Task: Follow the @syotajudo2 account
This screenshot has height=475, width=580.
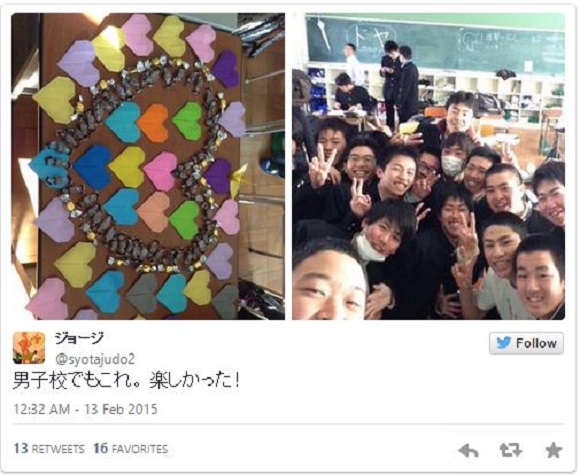Action: coord(527,343)
